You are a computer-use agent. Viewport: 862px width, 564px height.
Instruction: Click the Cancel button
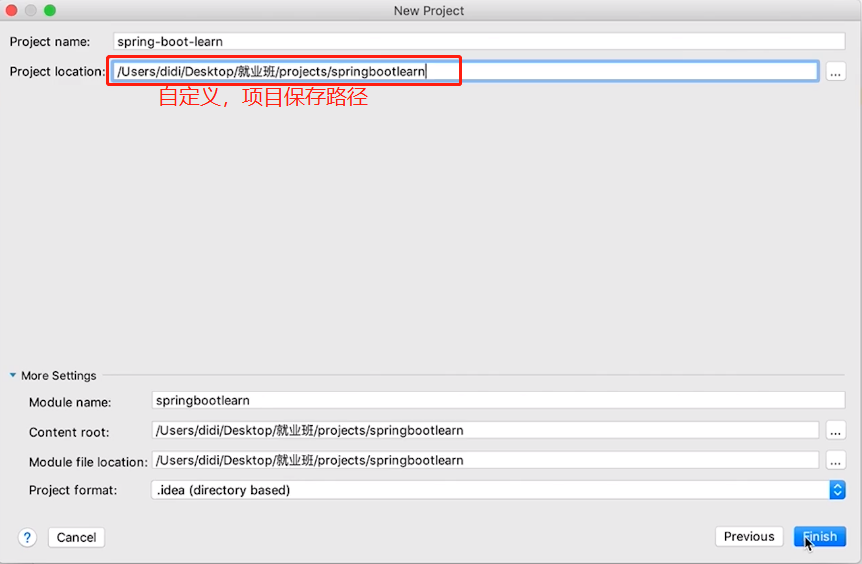tap(76, 537)
